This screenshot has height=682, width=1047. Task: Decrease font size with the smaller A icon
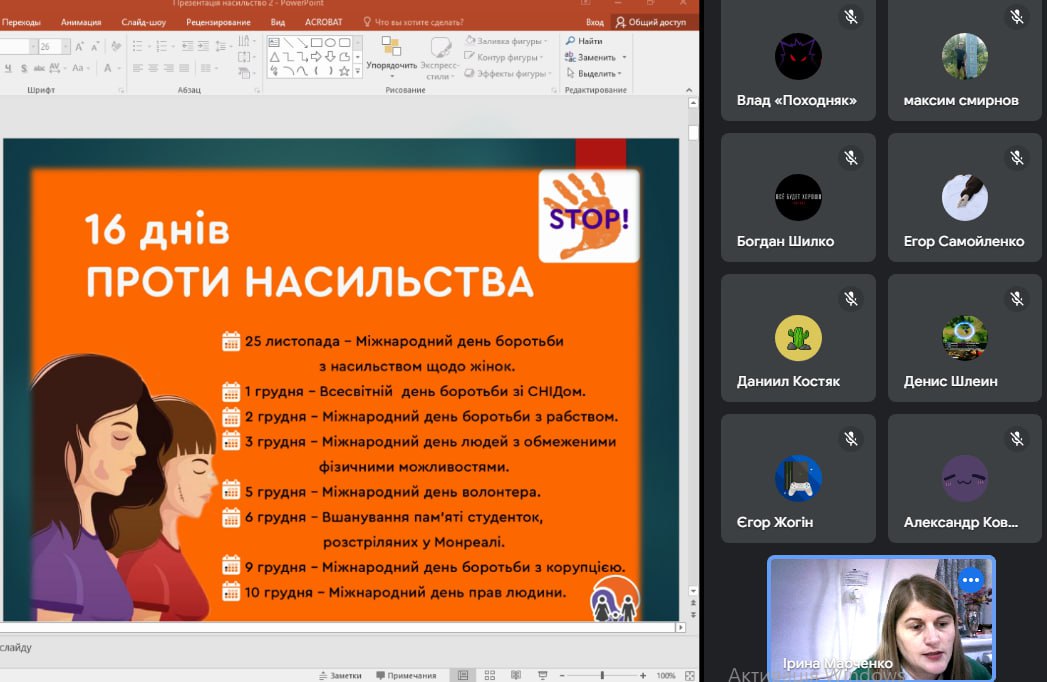click(94, 46)
